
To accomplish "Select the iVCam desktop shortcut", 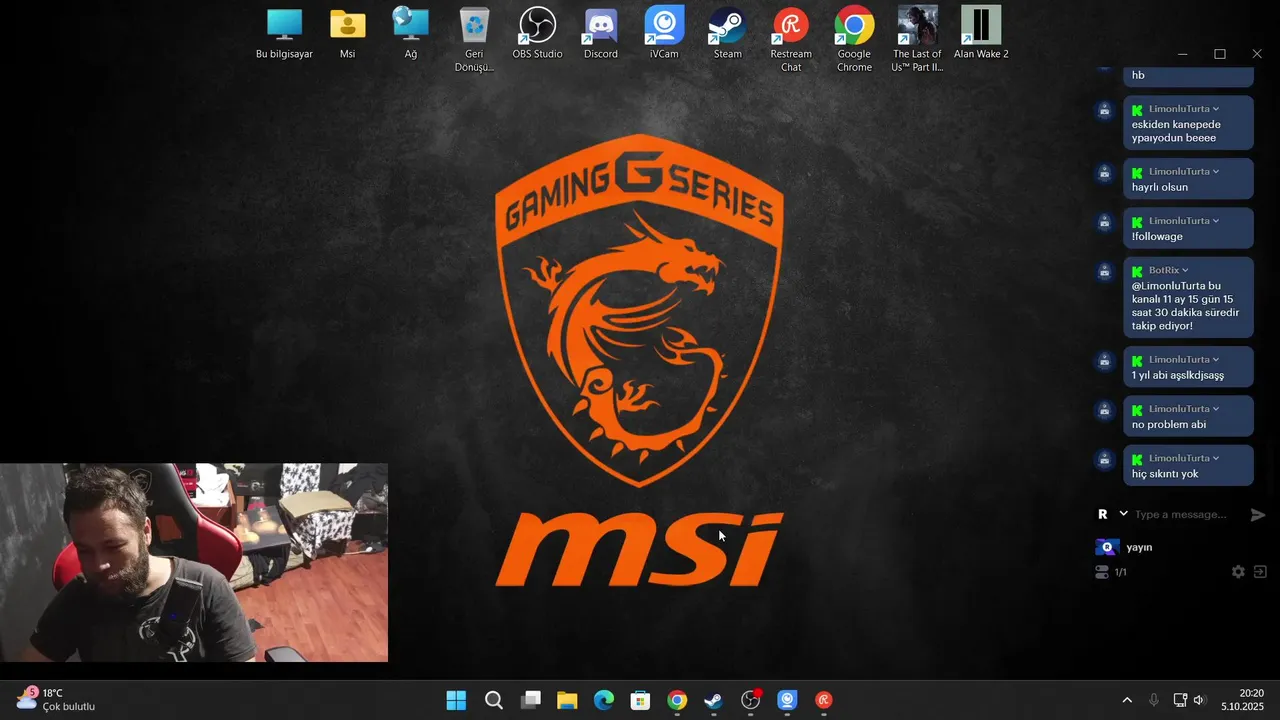I will [x=664, y=34].
